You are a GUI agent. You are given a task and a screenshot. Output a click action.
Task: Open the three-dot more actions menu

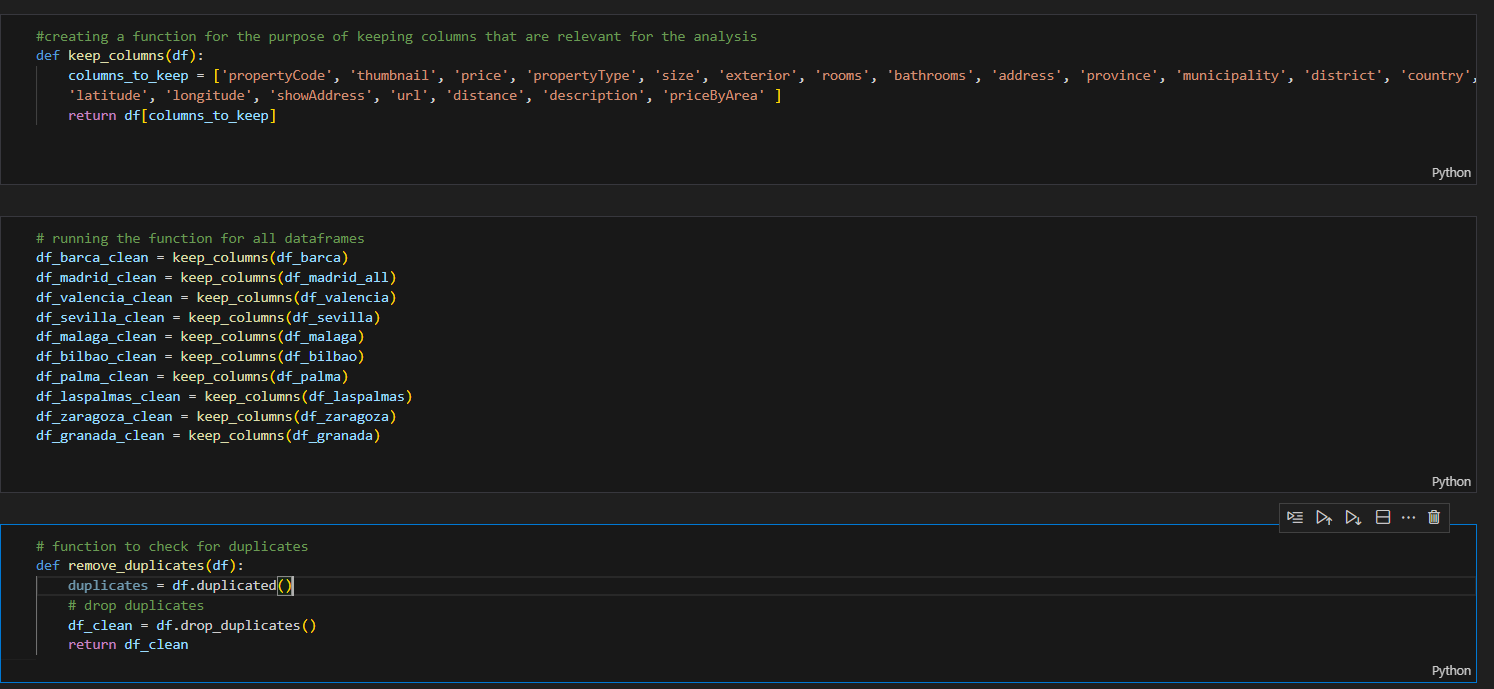[x=1408, y=517]
